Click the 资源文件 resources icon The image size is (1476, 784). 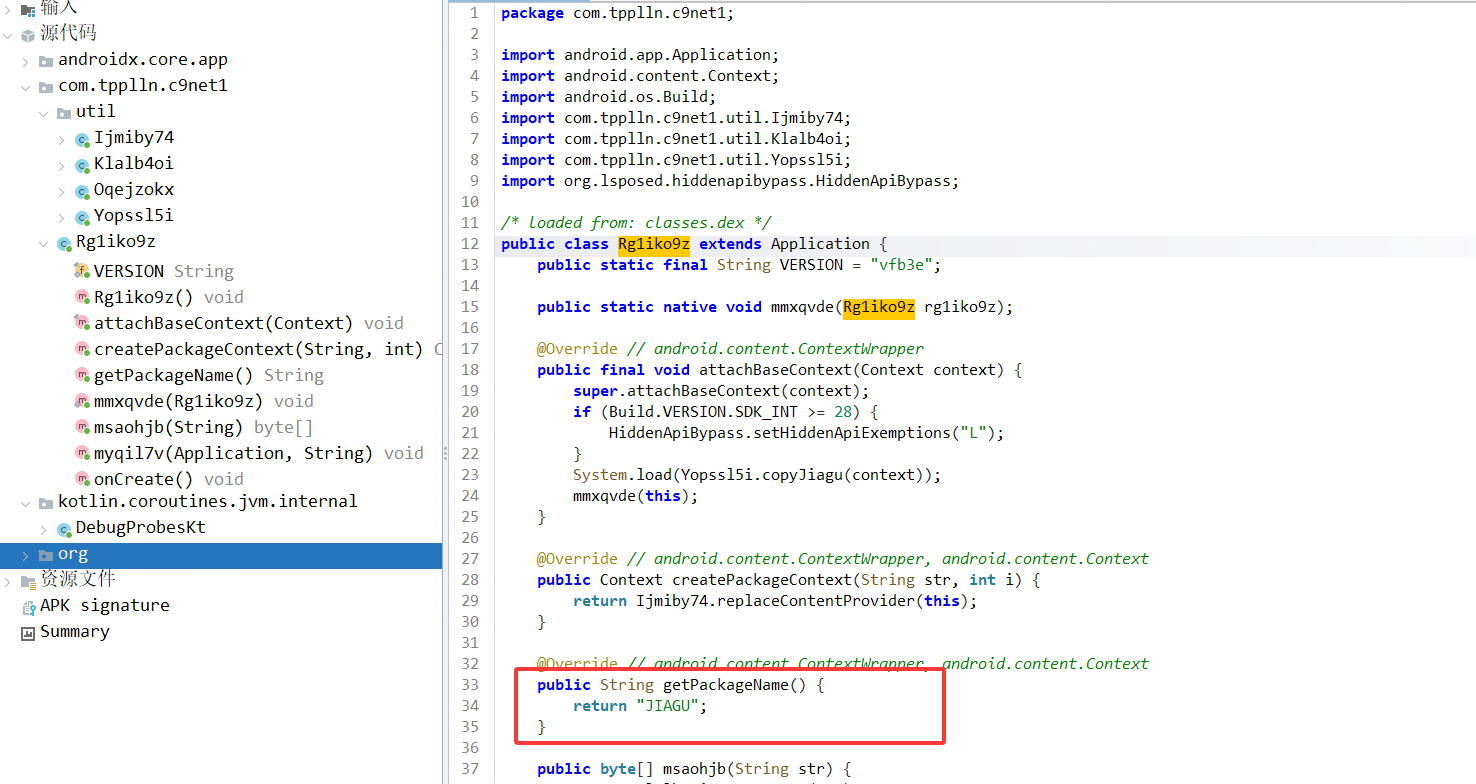28,580
